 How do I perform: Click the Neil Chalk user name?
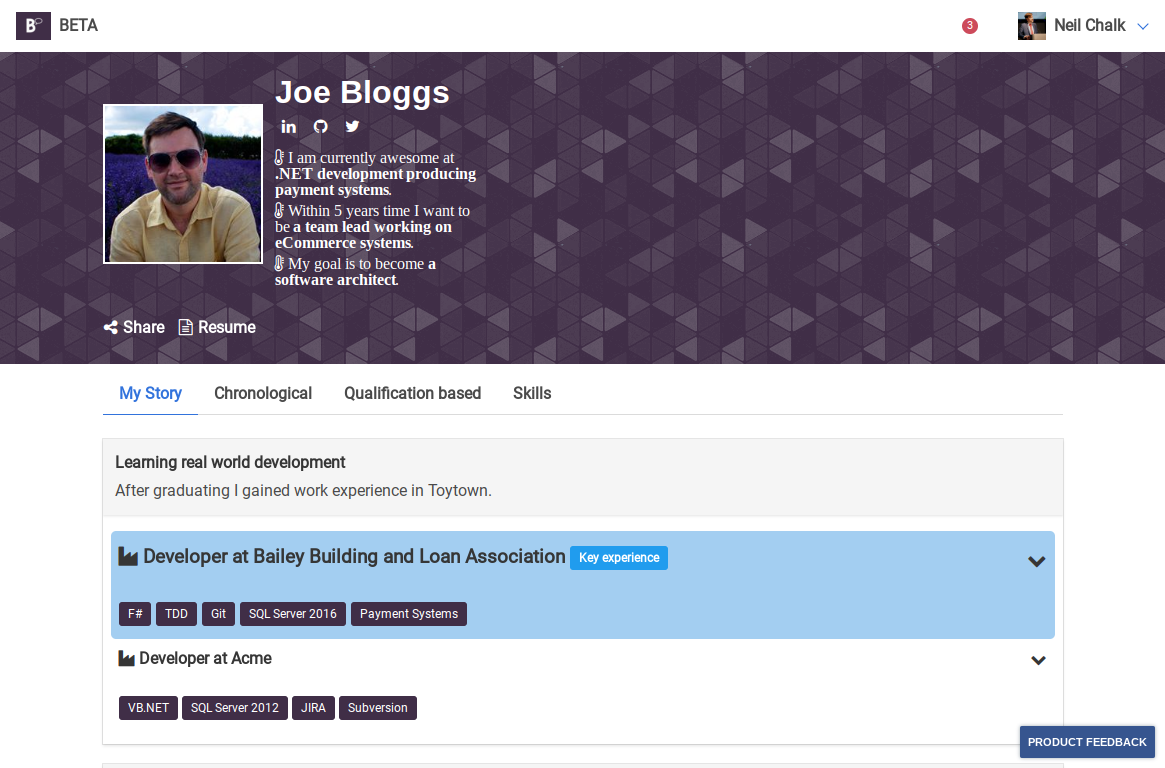(1089, 25)
